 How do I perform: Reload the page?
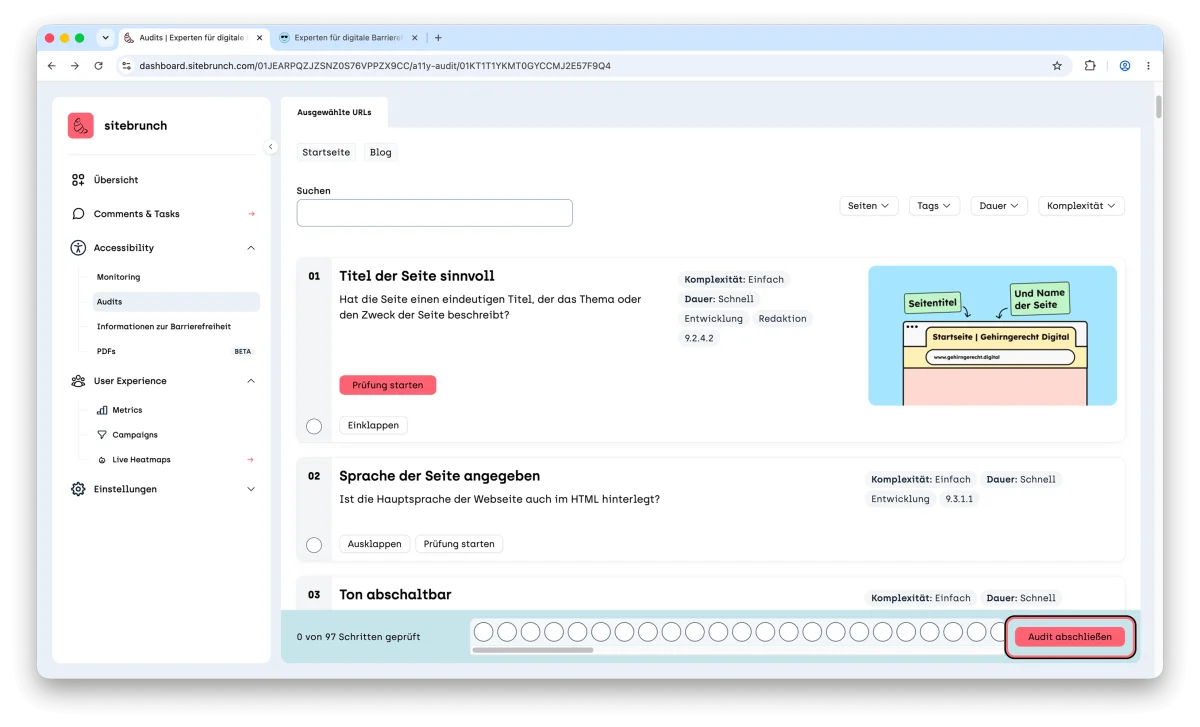tap(98, 66)
